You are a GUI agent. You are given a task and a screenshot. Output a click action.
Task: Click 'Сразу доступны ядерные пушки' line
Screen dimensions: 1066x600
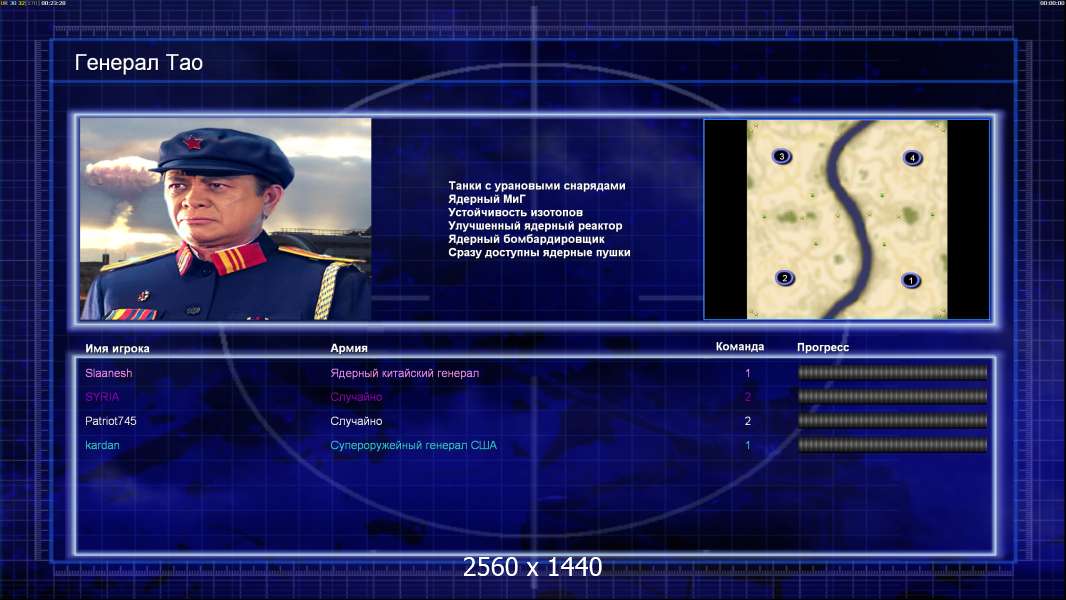coord(539,252)
